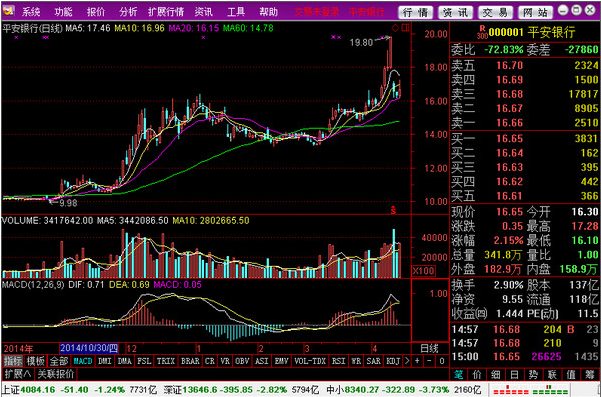Select the 势 tab in quote panel
Viewport: 601px width, 397px height.
click(533, 375)
